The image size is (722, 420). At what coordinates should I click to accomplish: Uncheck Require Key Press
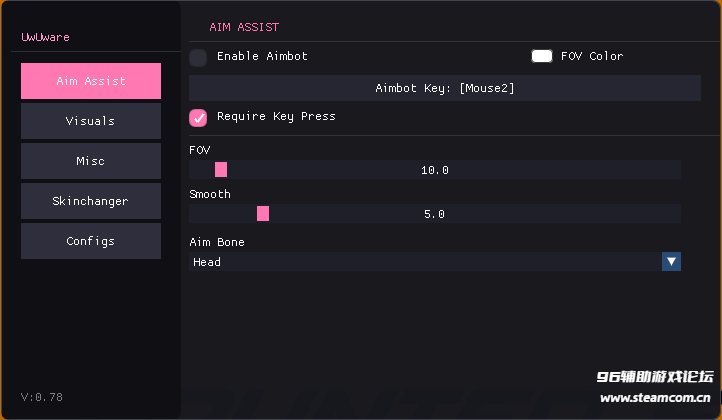coord(198,117)
